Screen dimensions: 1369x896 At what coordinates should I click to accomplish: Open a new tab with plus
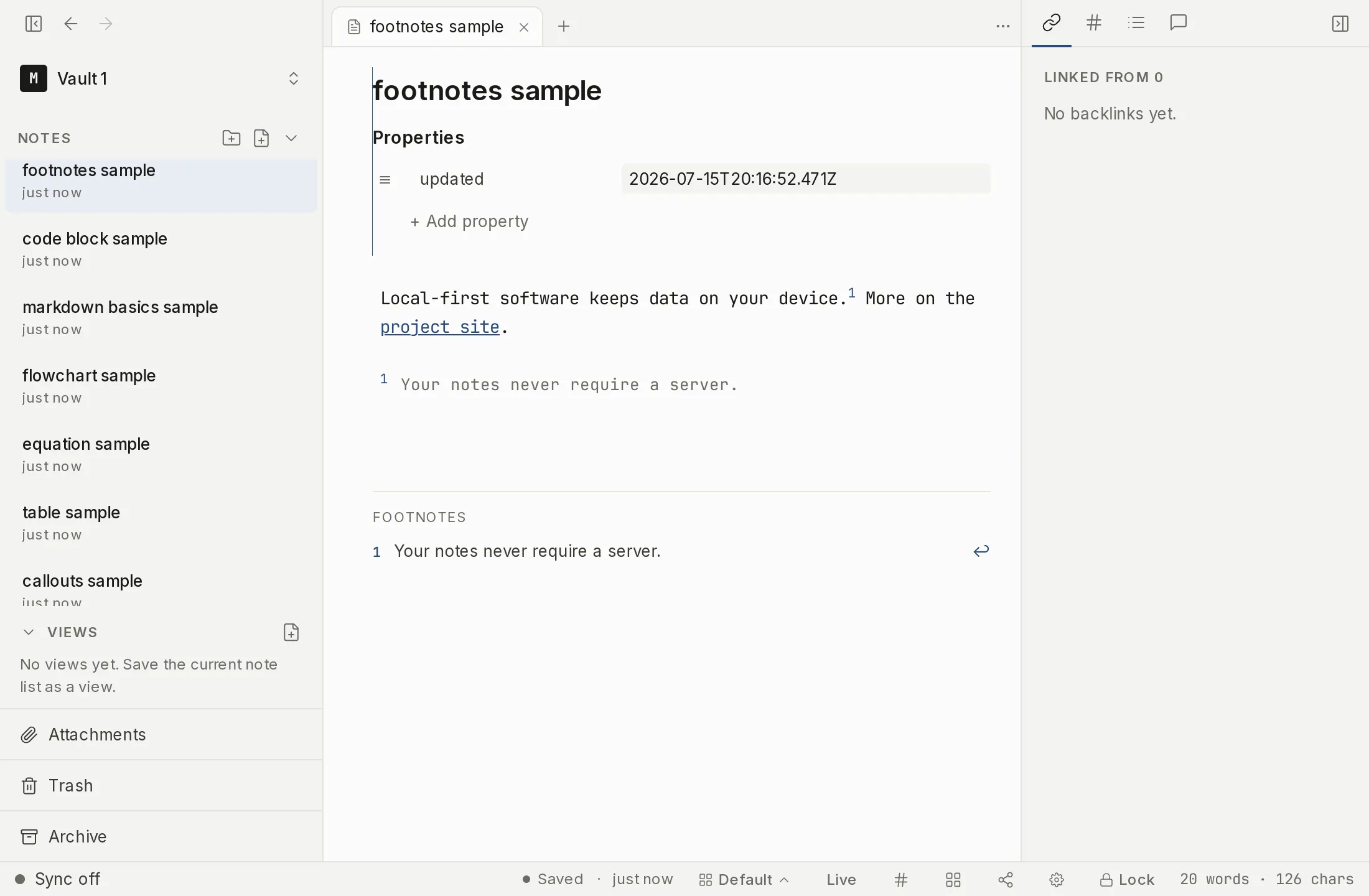tap(564, 26)
